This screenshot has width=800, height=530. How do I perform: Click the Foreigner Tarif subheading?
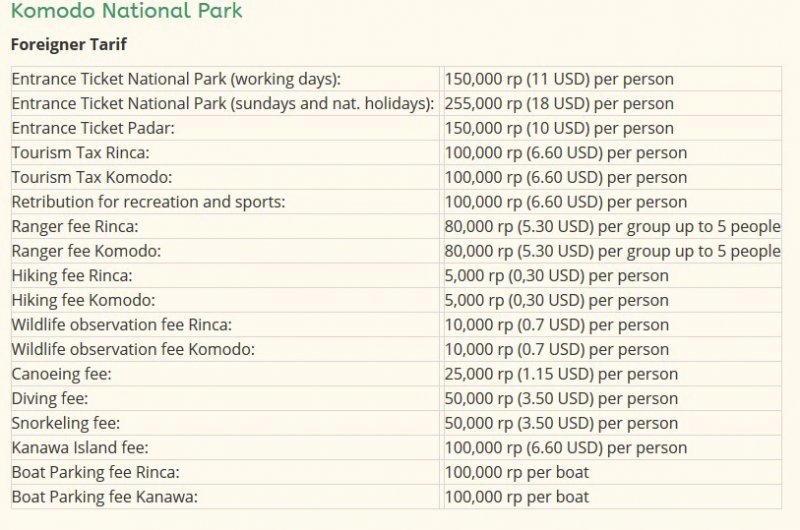click(x=69, y=44)
